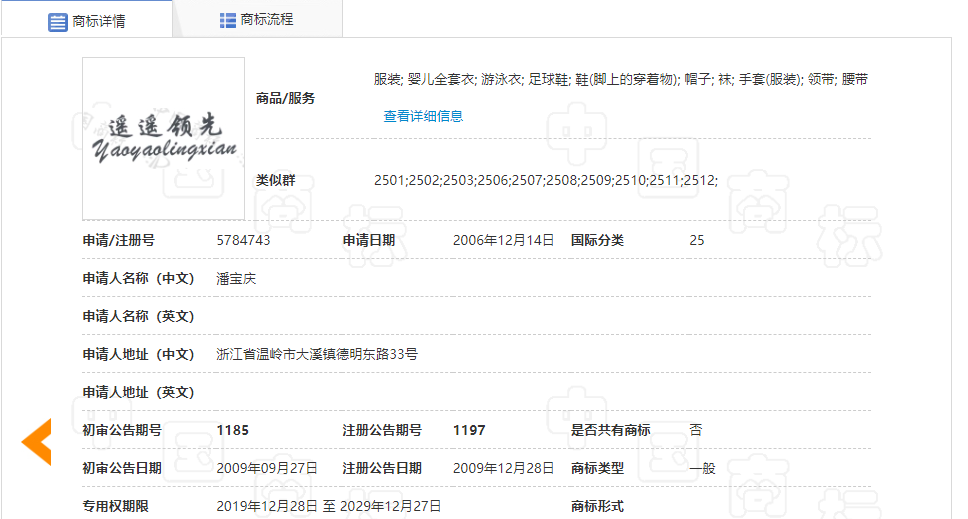Image resolution: width=968 pixels, height=519 pixels.
Task: Click the international class value 25
Action: click(696, 240)
